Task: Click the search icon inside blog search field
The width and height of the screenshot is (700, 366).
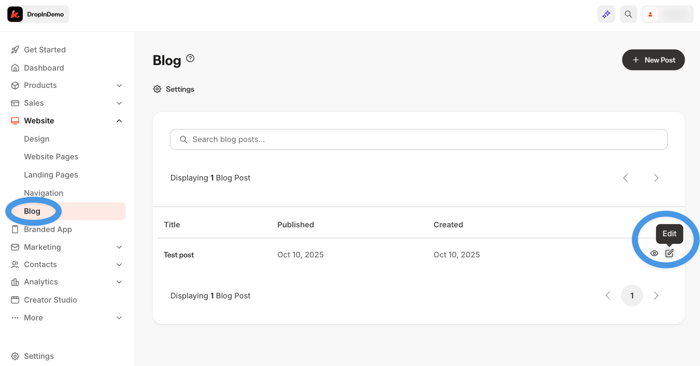Action: click(183, 140)
